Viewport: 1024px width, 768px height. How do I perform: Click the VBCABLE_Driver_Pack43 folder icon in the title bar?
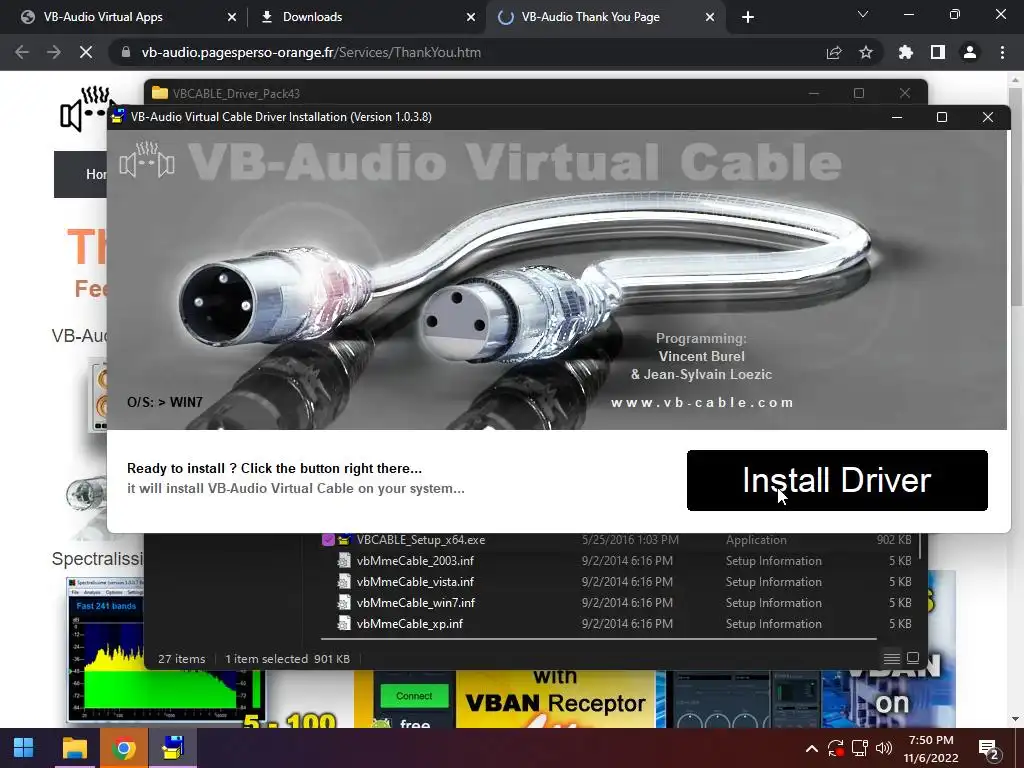pos(159,93)
